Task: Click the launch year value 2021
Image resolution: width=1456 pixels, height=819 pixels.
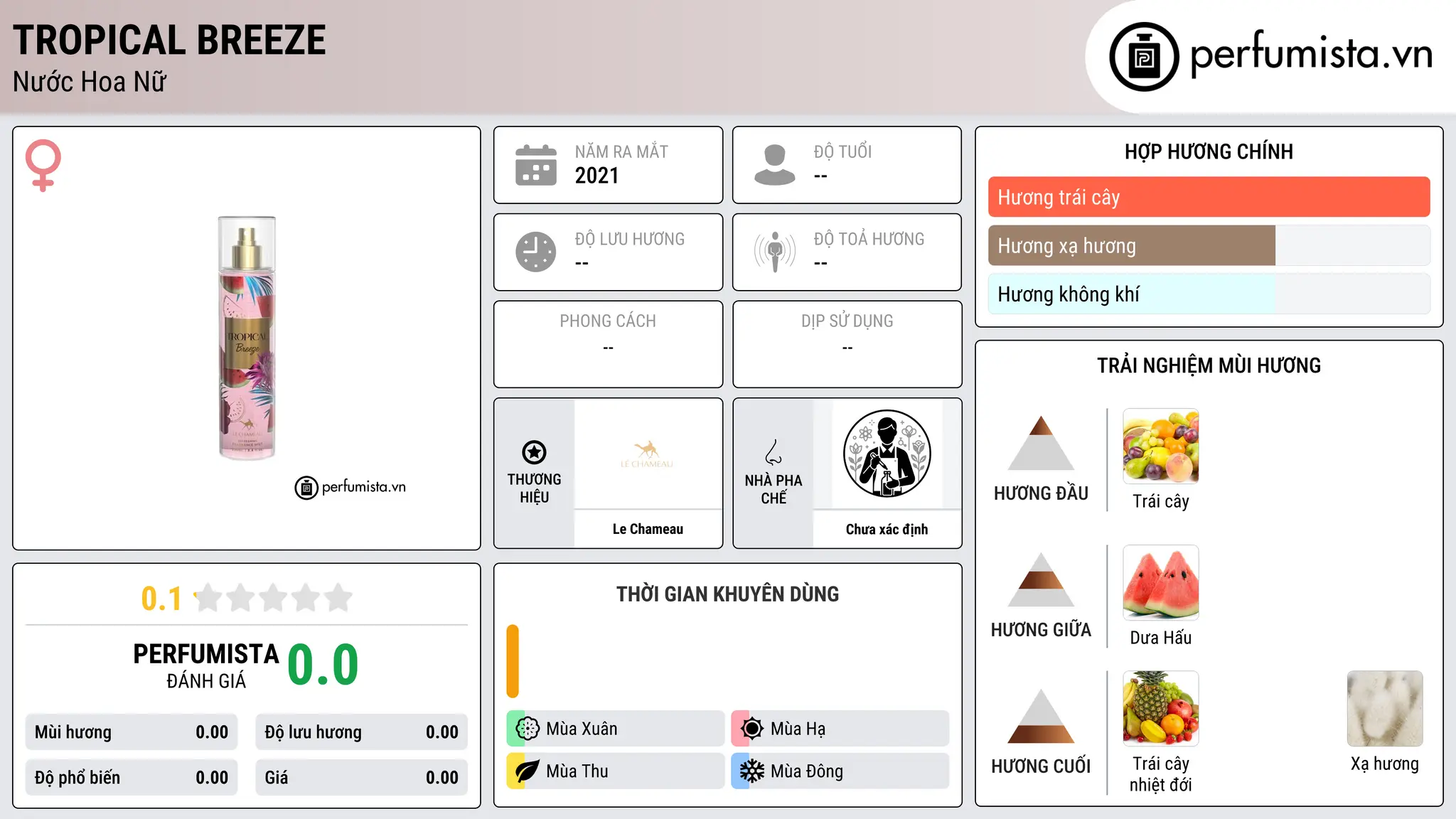Action: (597, 176)
